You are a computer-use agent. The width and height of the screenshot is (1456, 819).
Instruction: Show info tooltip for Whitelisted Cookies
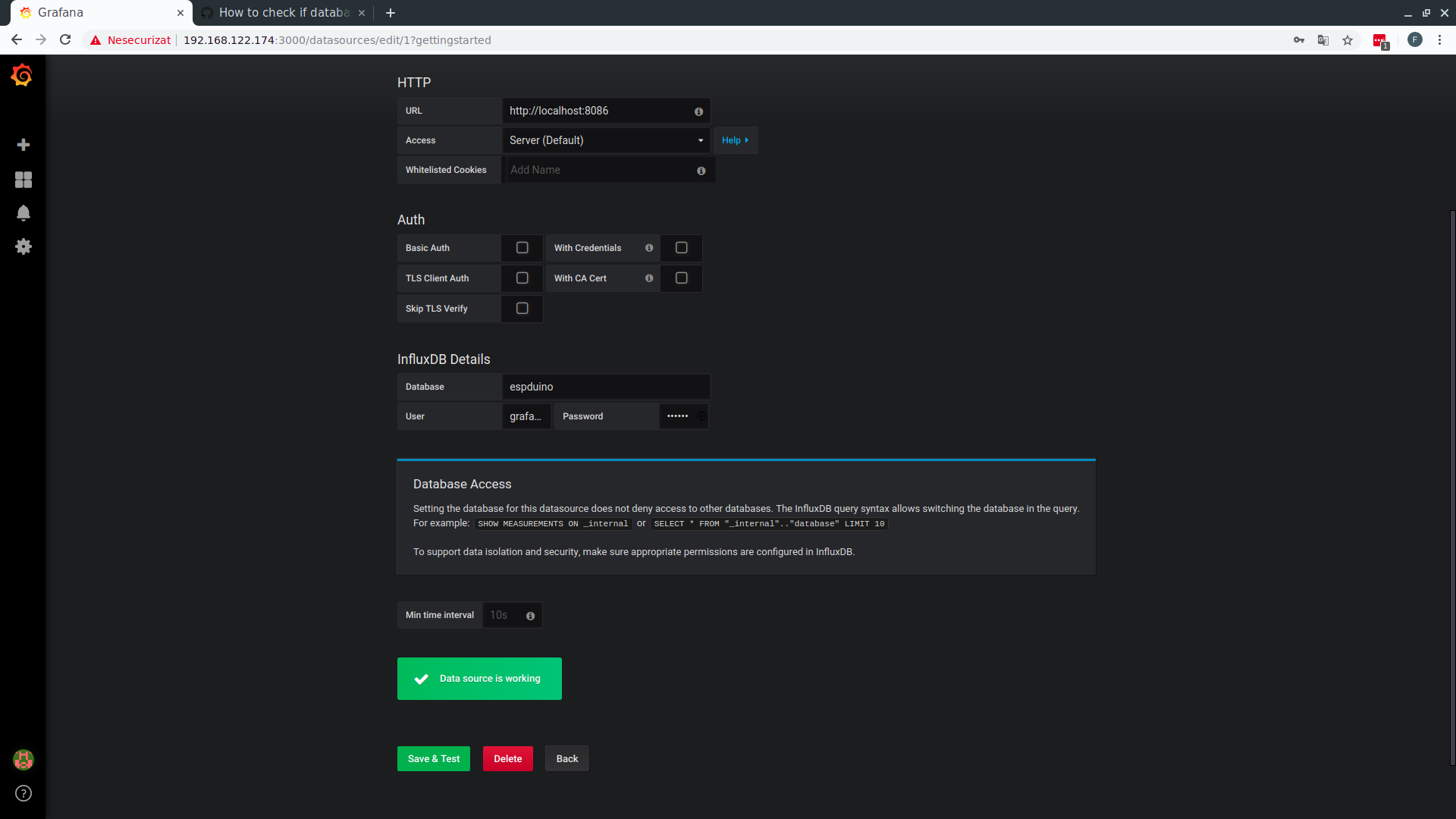tap(701, 171)
